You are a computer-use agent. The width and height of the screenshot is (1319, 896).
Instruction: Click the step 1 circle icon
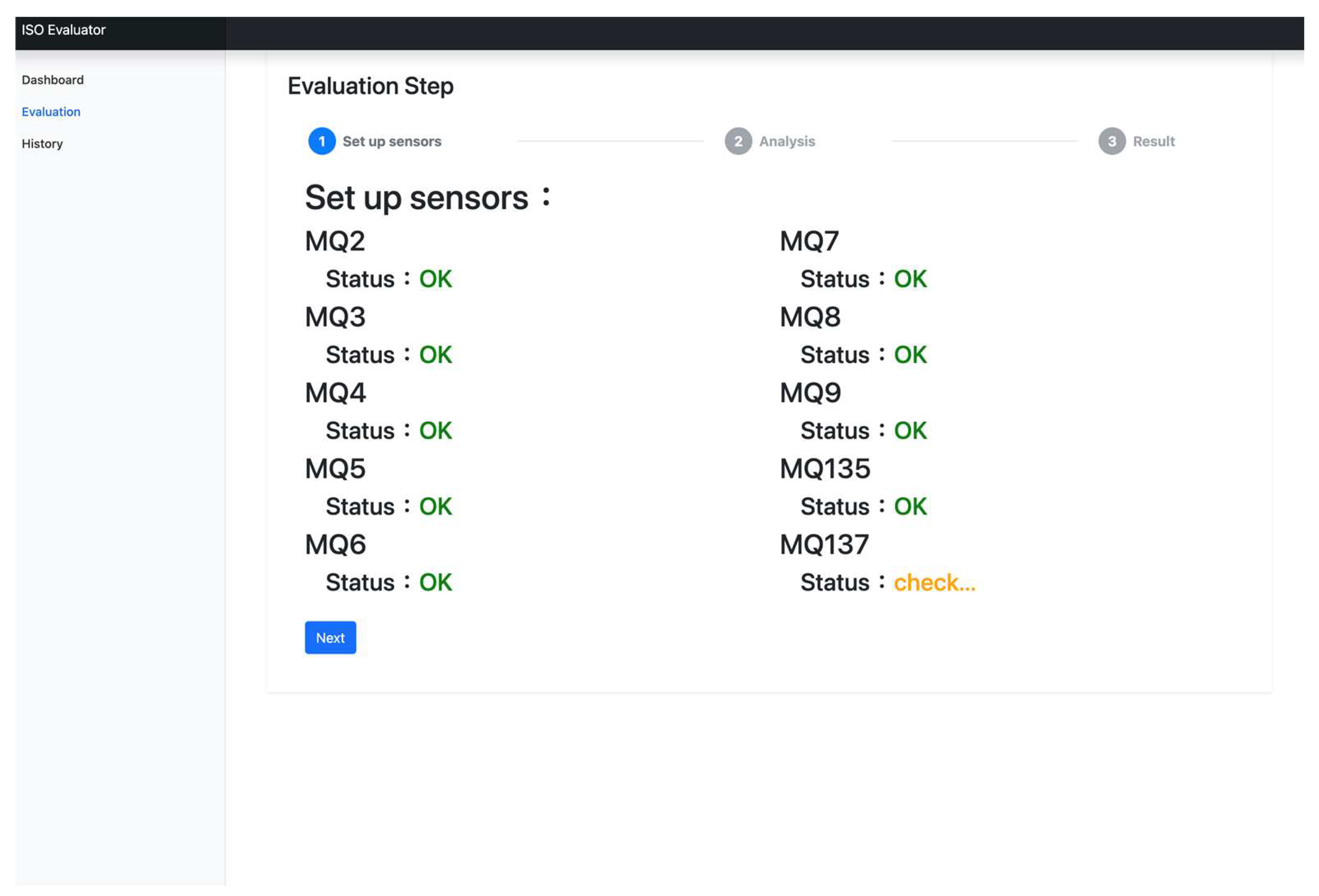click(321, 141)
